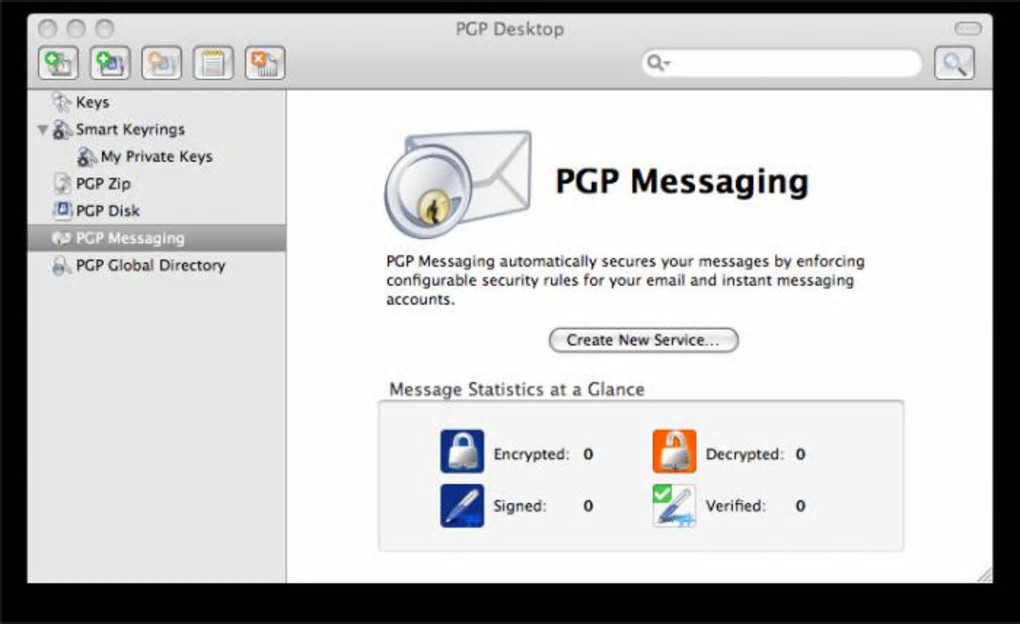
Task: Click the PGP Zip icon in sidebar
Action: pyautogui.click(x=62, y=184)
